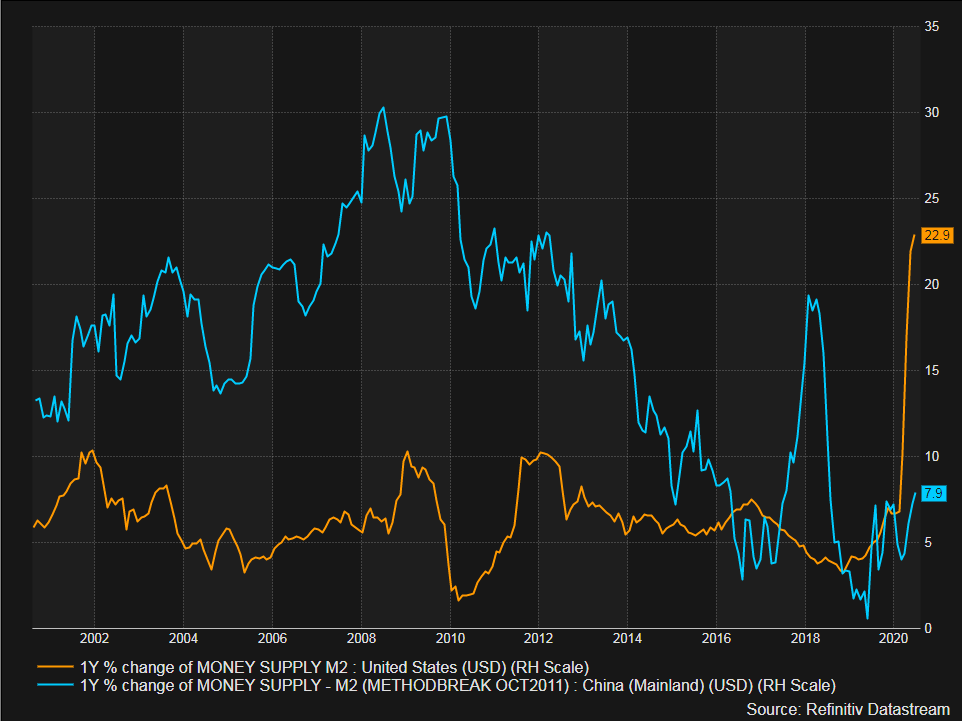Click the 35 y-axis label
This screenshot has height=721, width=962.
coord(931,26)
